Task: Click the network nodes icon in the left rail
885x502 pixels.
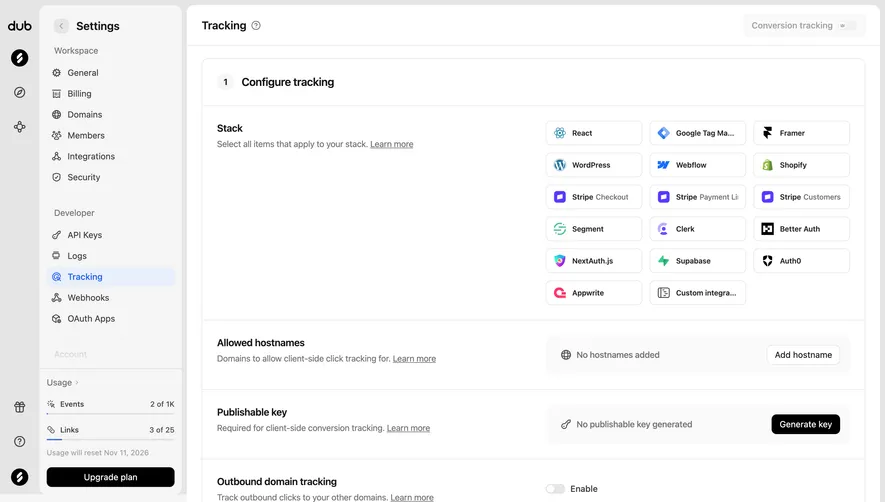Action: [x=20, y=127]
